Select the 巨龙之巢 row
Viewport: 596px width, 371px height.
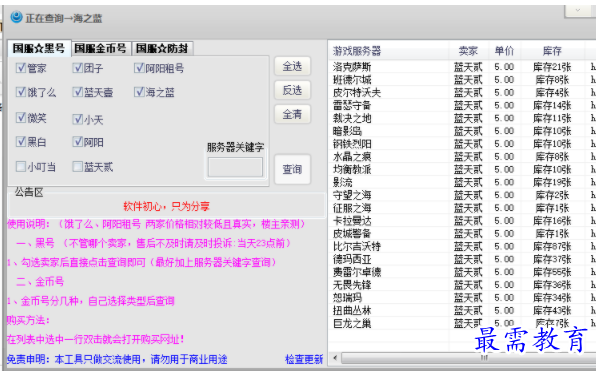coord(462,323)
